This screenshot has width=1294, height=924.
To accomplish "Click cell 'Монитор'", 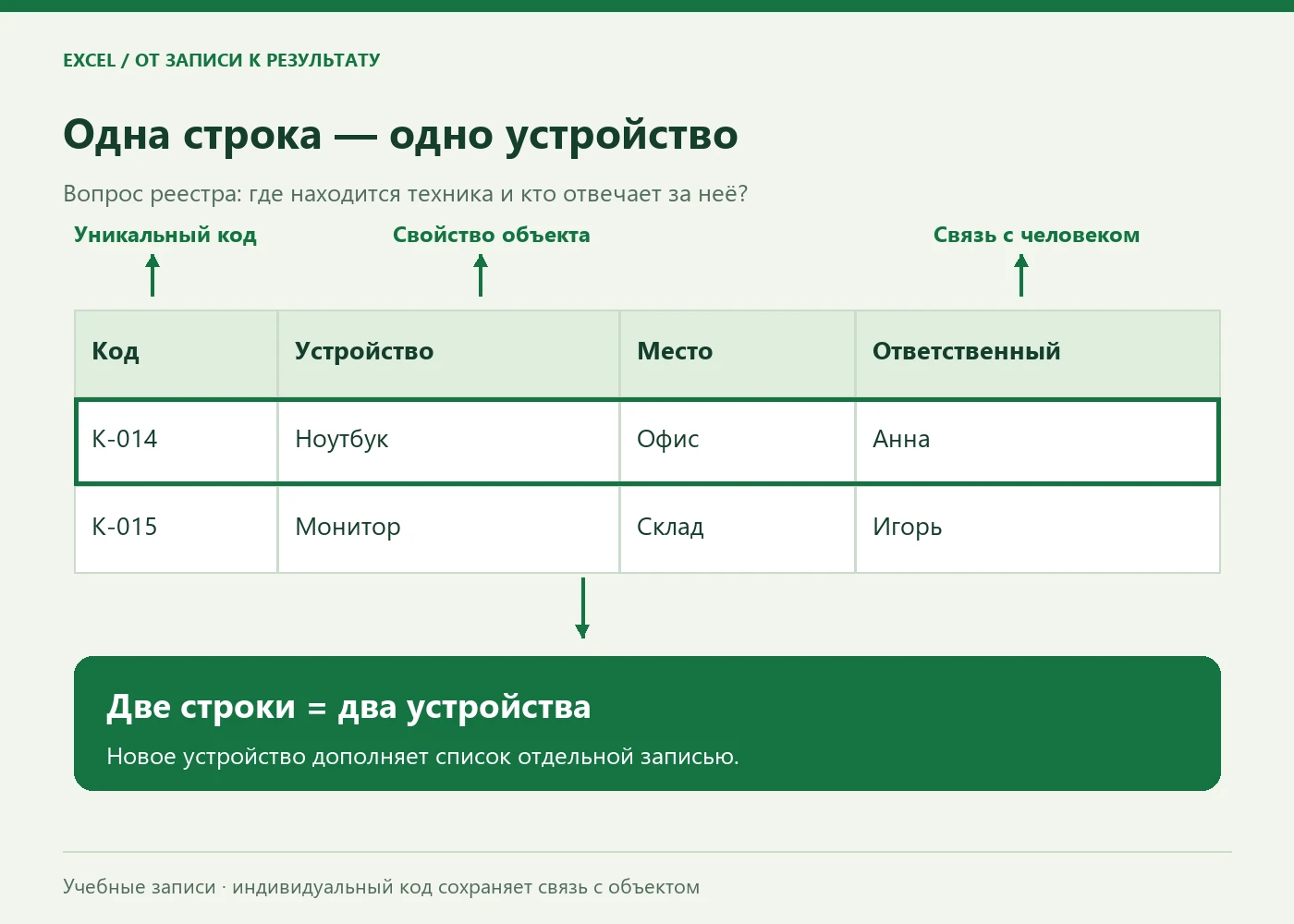I will (448, 529).
